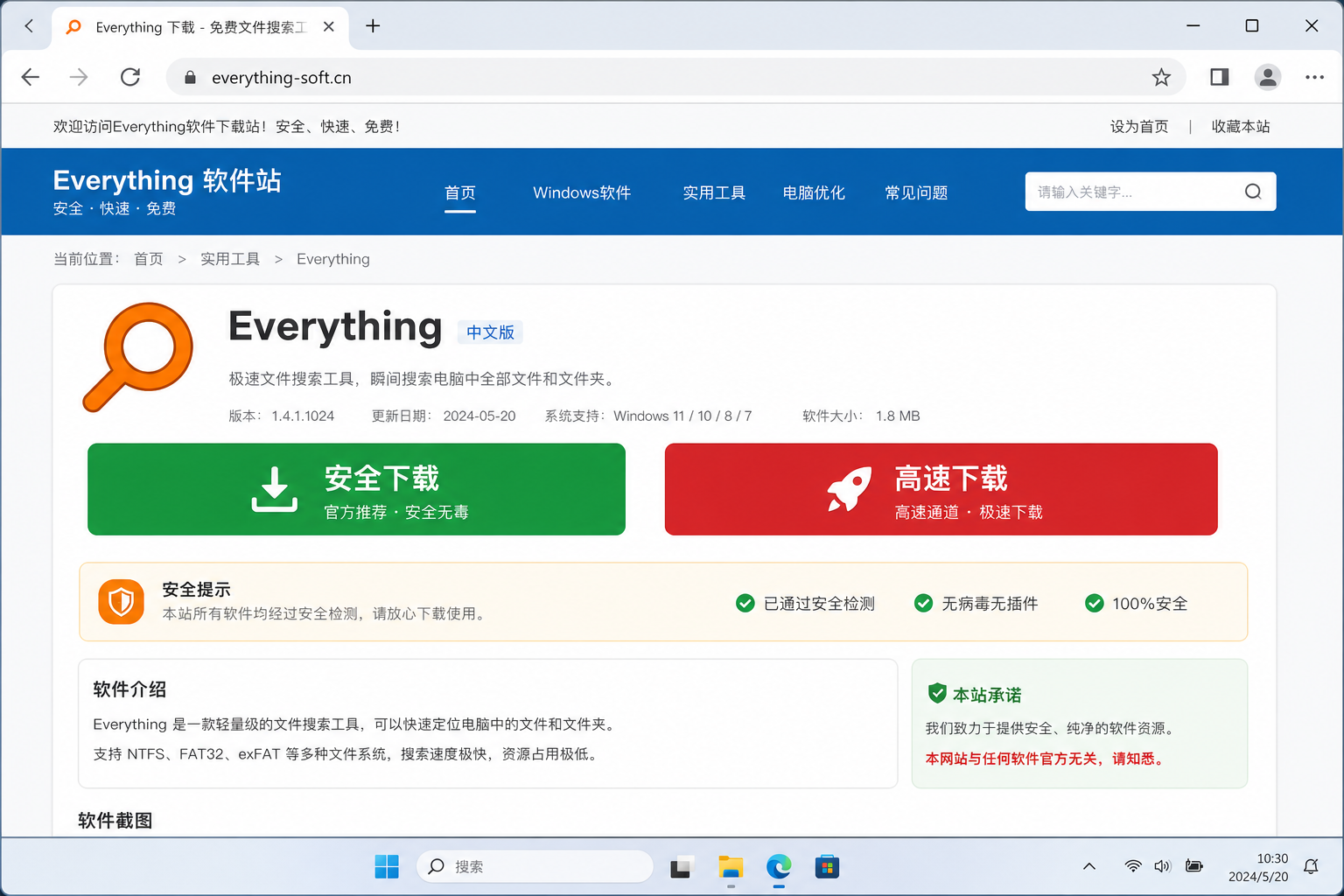Image resolution: width=1344 pixels, height=896 pixels.
Task: Click the tab history chevron icon
Action: [x=29, y=26]
